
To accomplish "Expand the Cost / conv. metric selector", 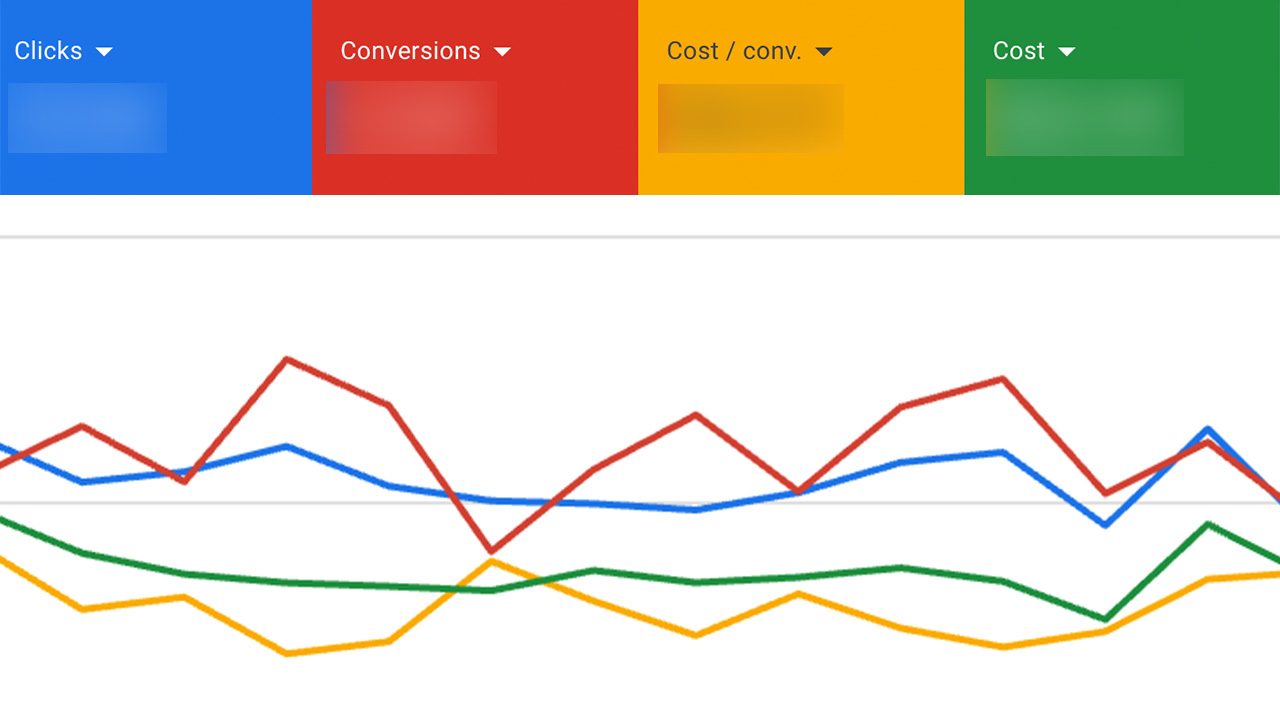I will coord(824,51).
